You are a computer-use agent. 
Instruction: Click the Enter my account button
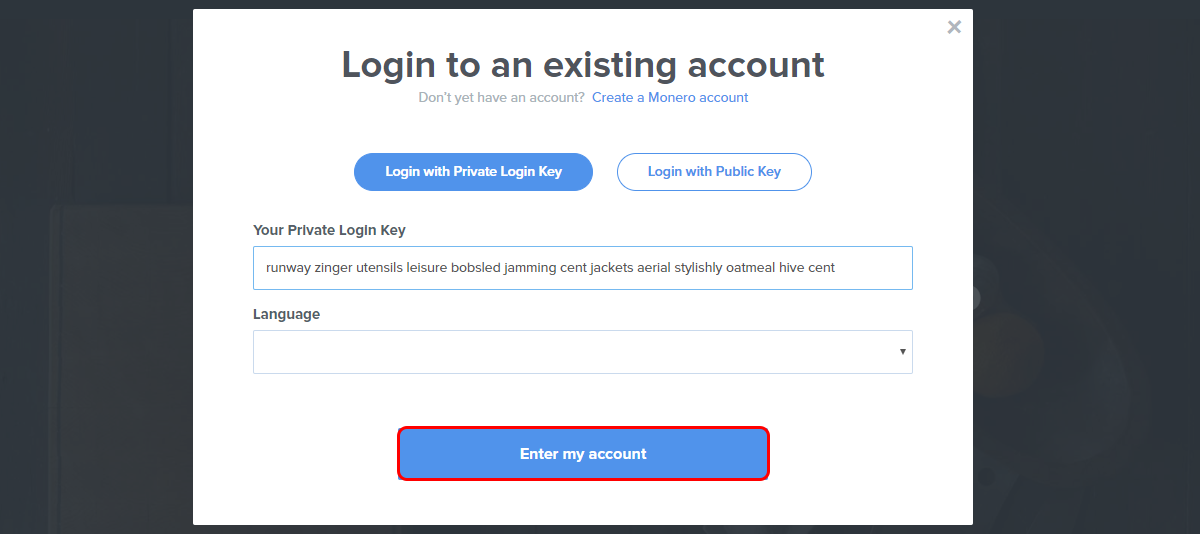point(583,454)
